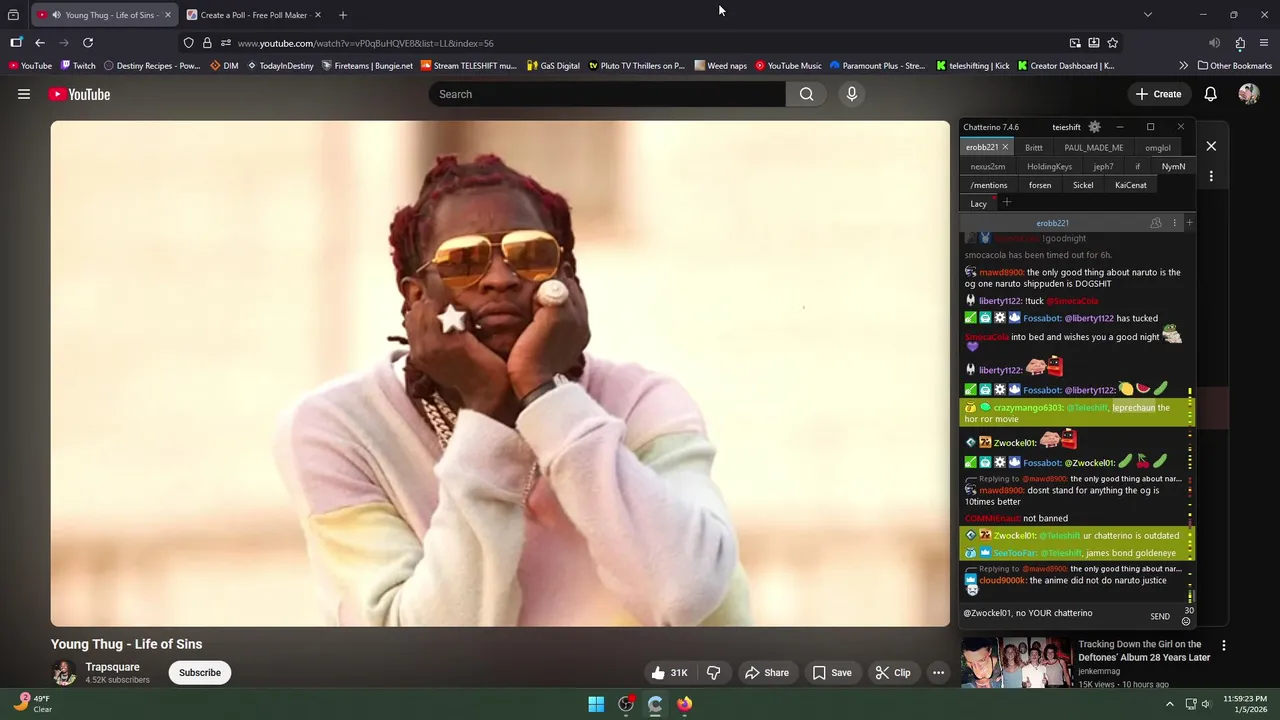Add a new Chatterino tab with plus
1280x720 pixels.
1007,203
